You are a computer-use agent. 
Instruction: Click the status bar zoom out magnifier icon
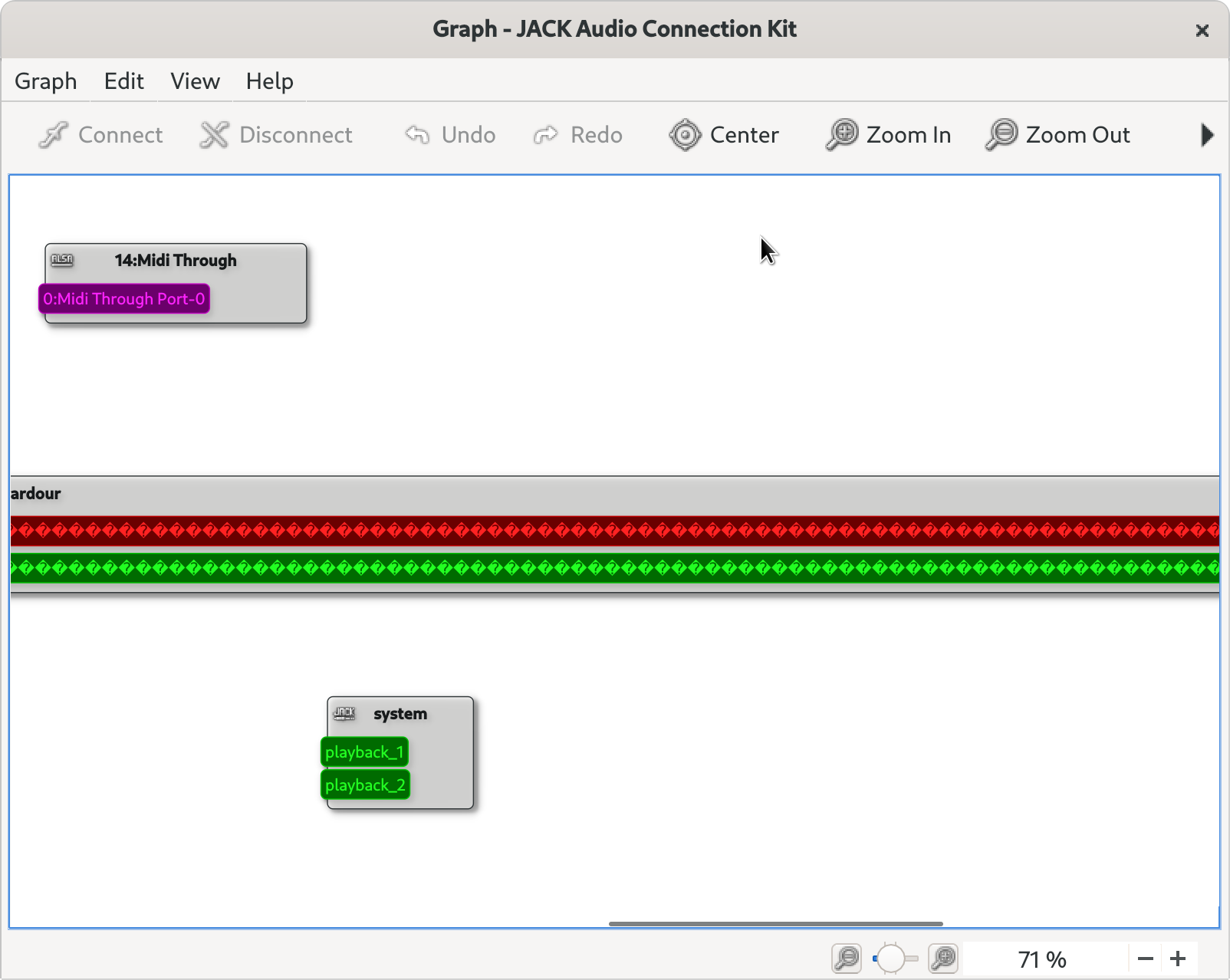tap(847, 959)
